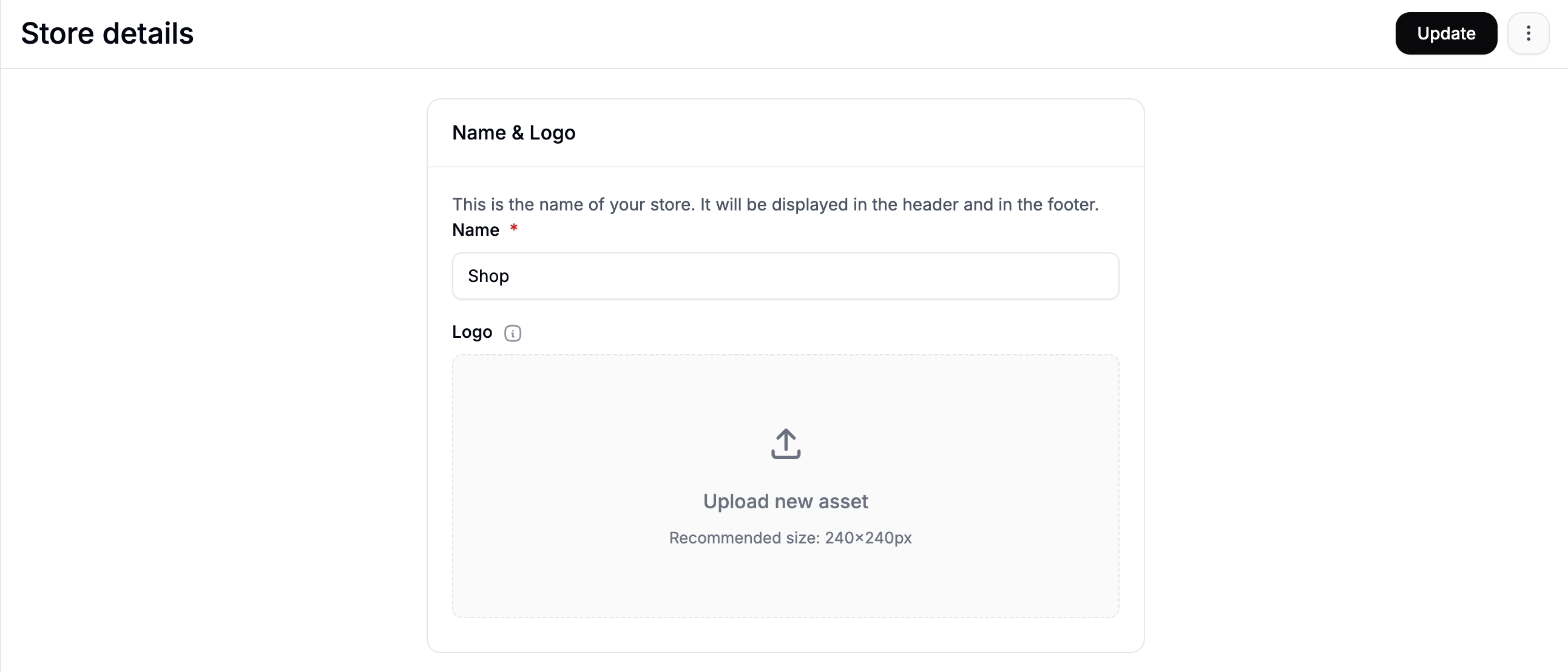Tap the circular info icon near Logo label

coord(513,332)
